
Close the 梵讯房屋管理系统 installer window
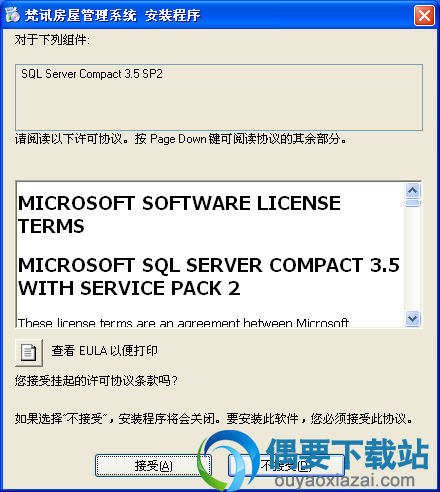(424, 15)
